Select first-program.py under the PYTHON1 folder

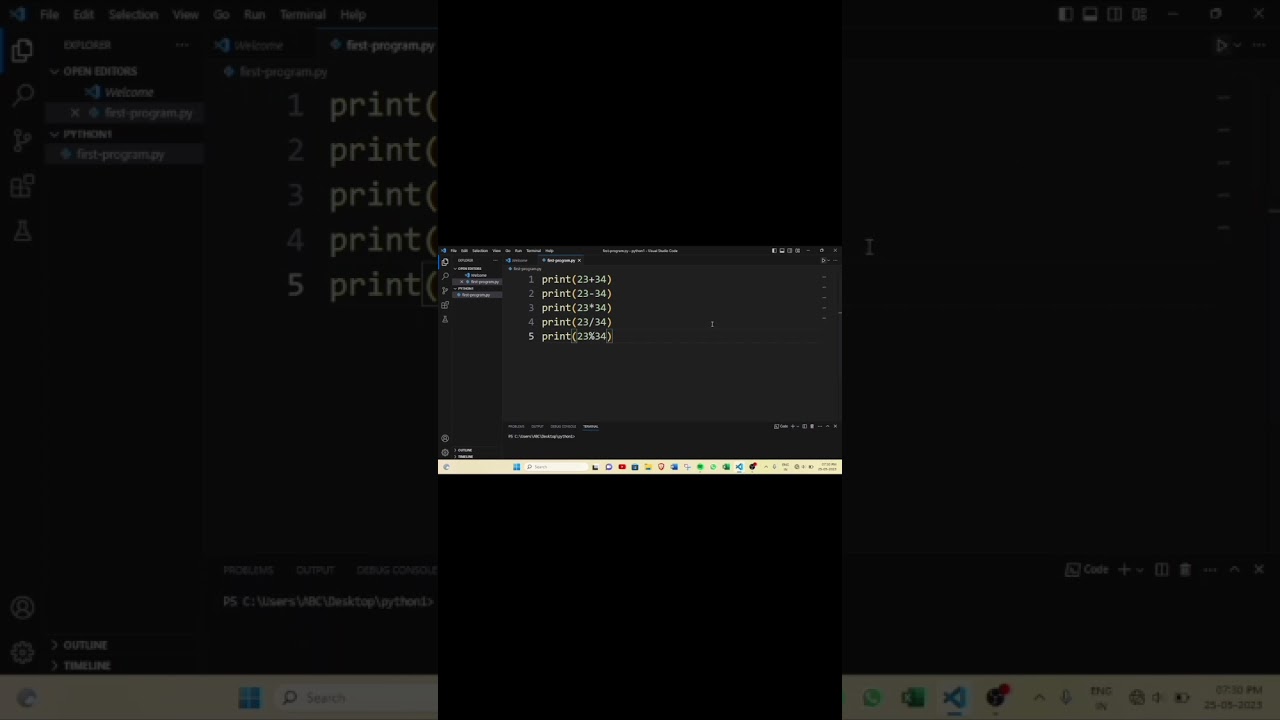(x=477, y=295)
